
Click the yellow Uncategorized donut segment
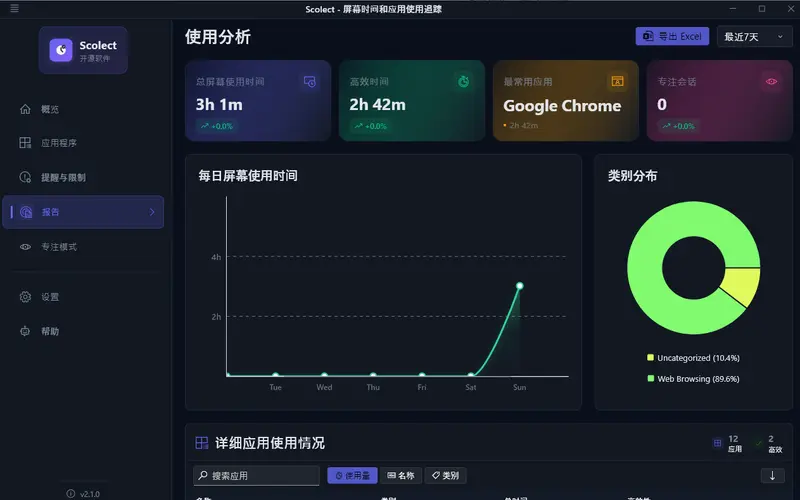743,285
